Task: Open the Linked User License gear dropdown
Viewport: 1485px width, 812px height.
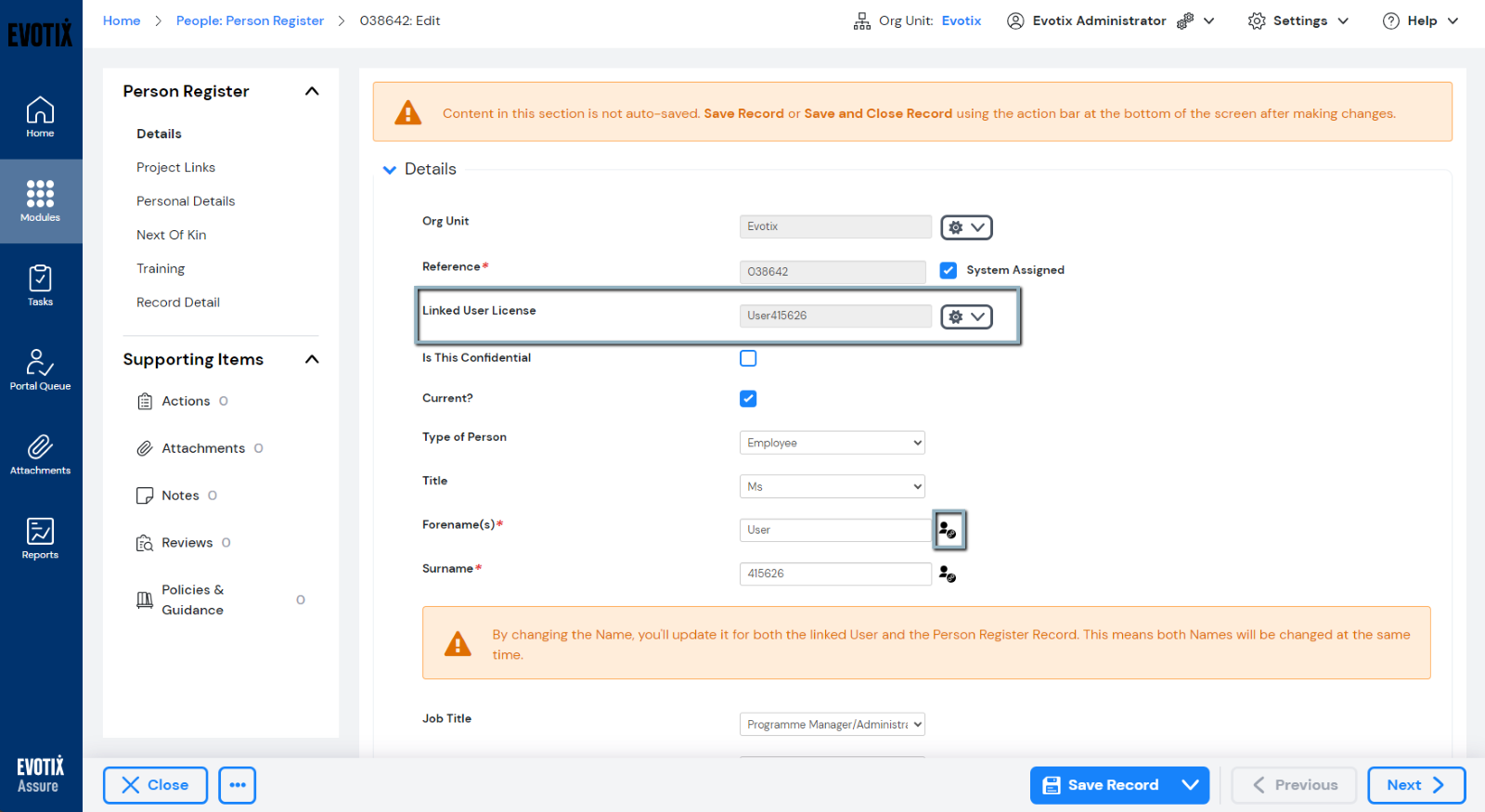Action: (966, 316)
